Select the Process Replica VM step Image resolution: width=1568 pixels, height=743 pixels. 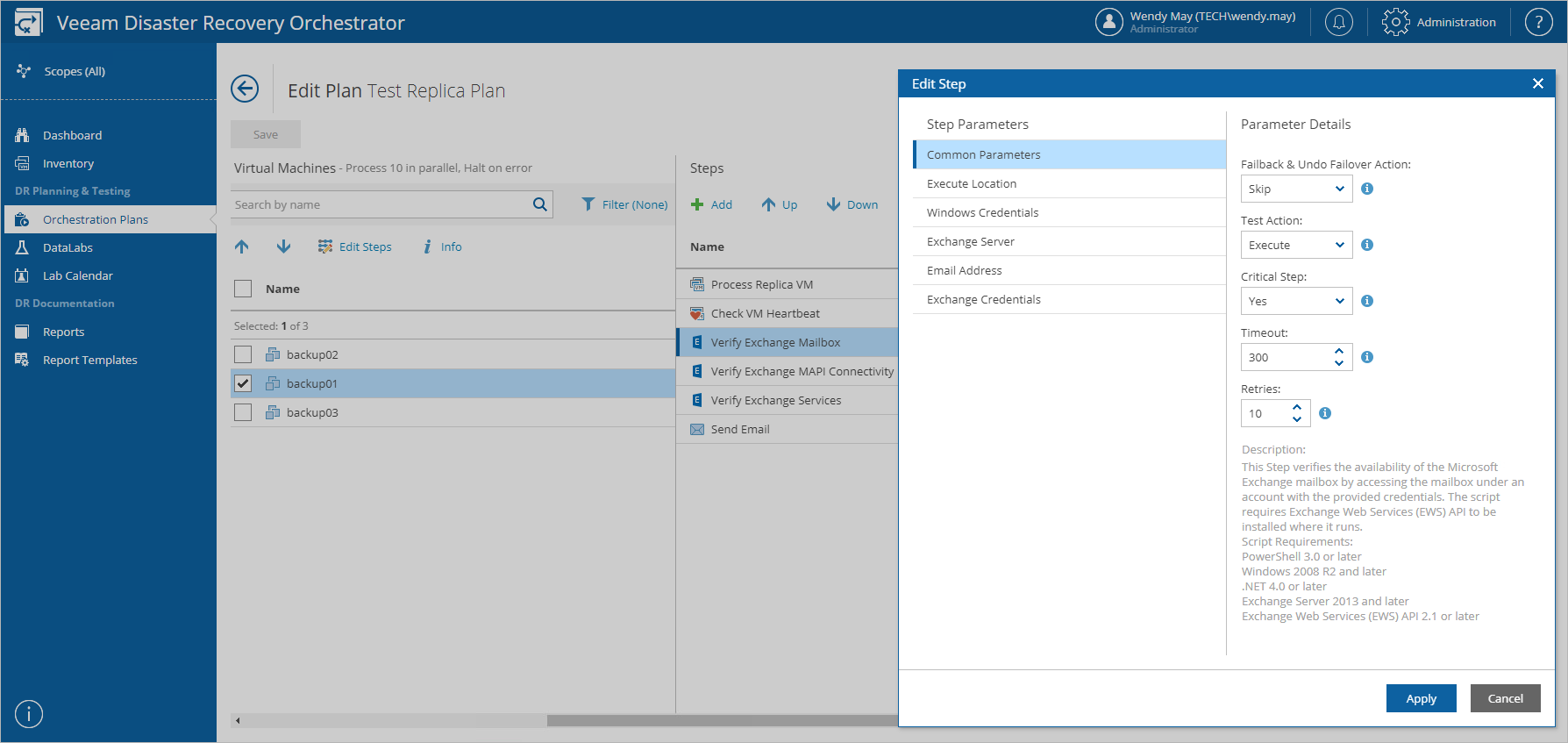coord(787,284)
